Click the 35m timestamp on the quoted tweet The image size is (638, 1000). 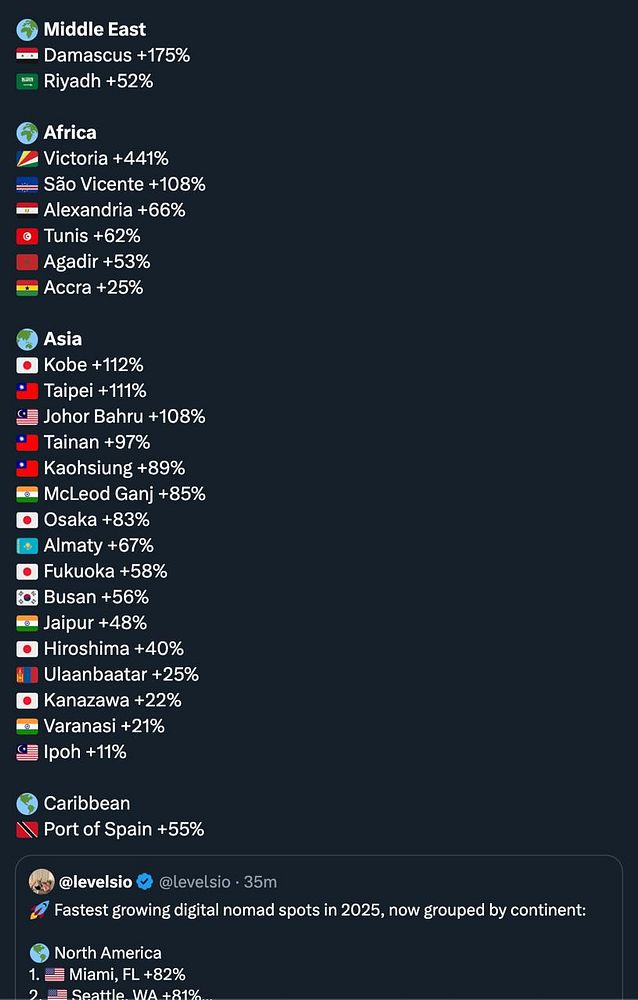click(262, 882)
